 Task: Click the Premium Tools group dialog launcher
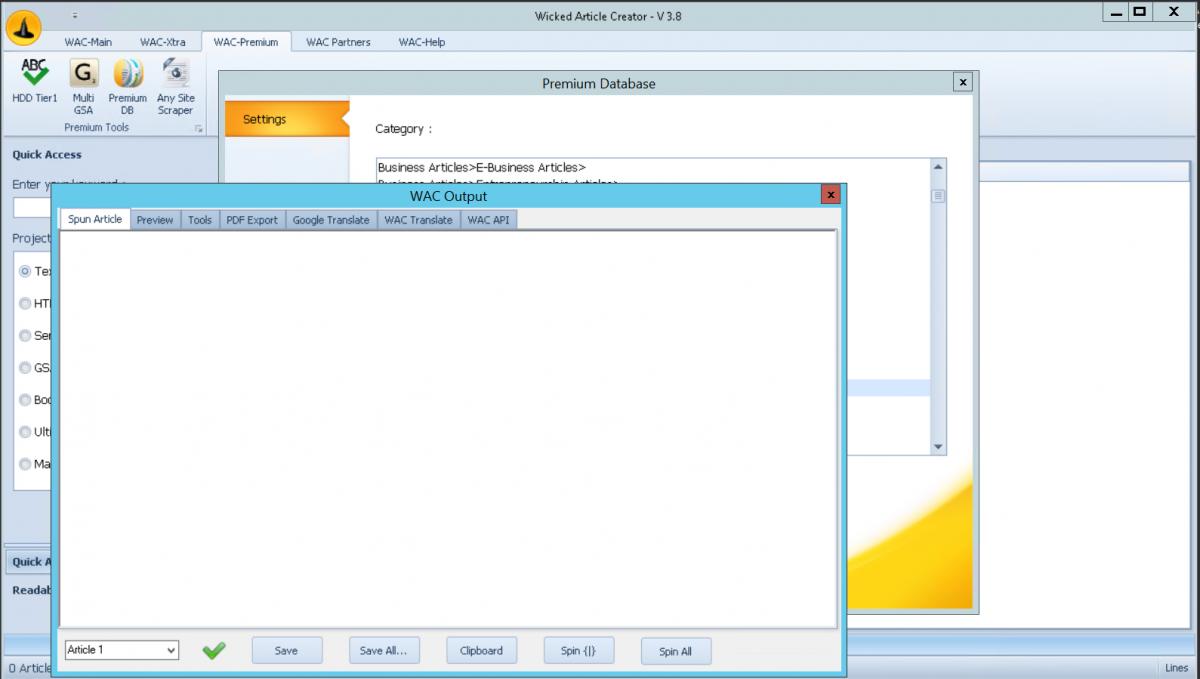[199, 129]
